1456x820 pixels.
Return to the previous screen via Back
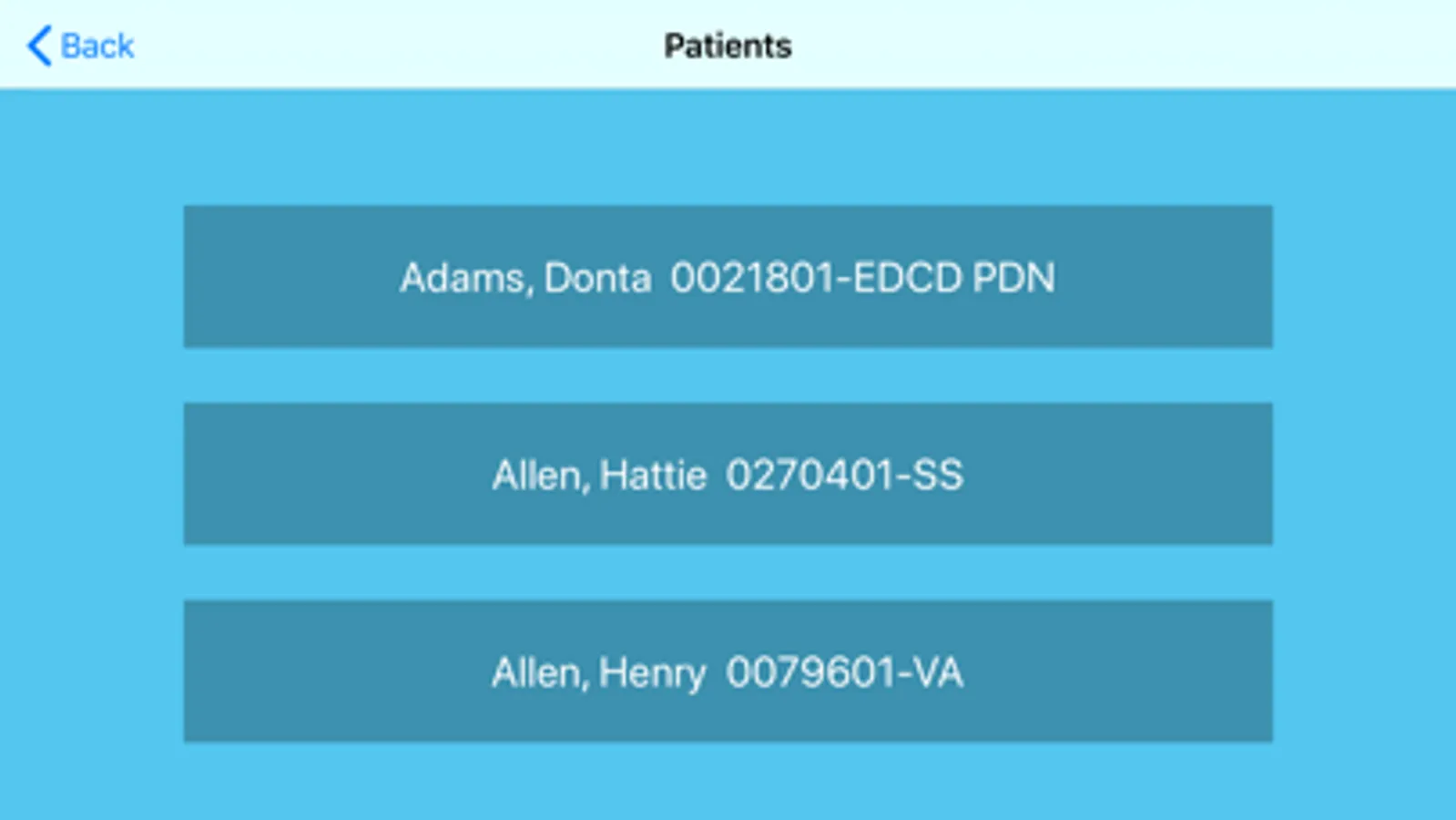click(81, 46)
